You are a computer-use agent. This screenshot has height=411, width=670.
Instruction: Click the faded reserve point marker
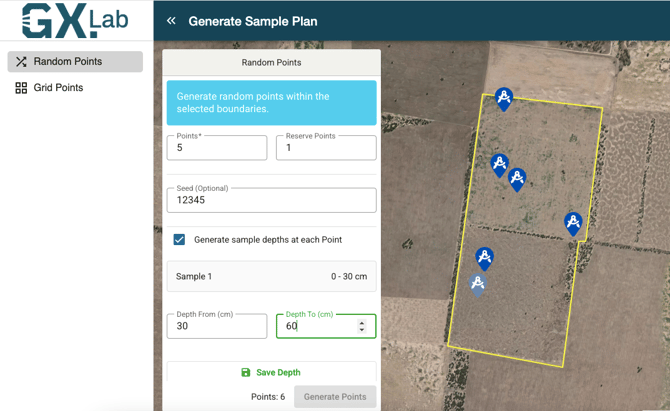click(x=478, y=285)
